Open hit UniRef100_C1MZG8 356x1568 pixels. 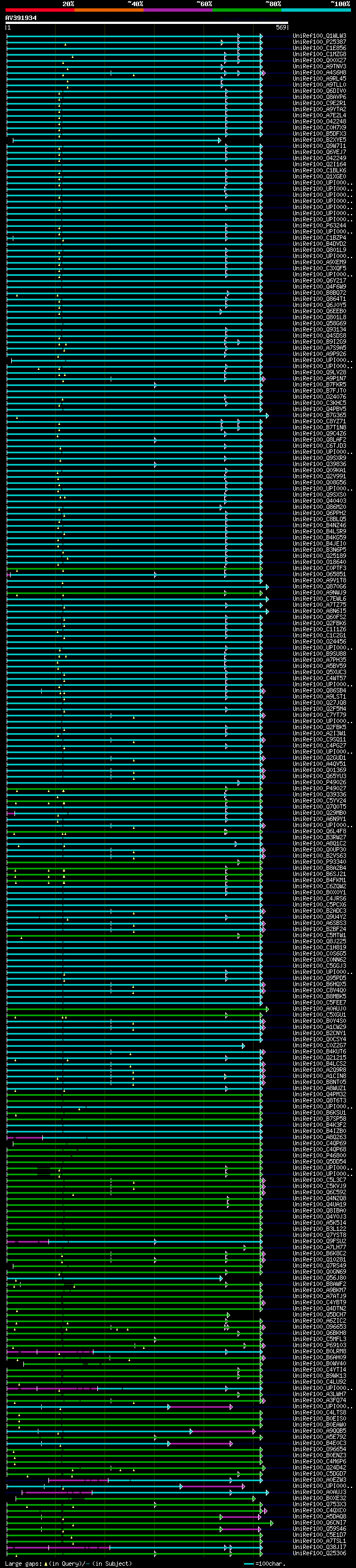coord(319,54)
